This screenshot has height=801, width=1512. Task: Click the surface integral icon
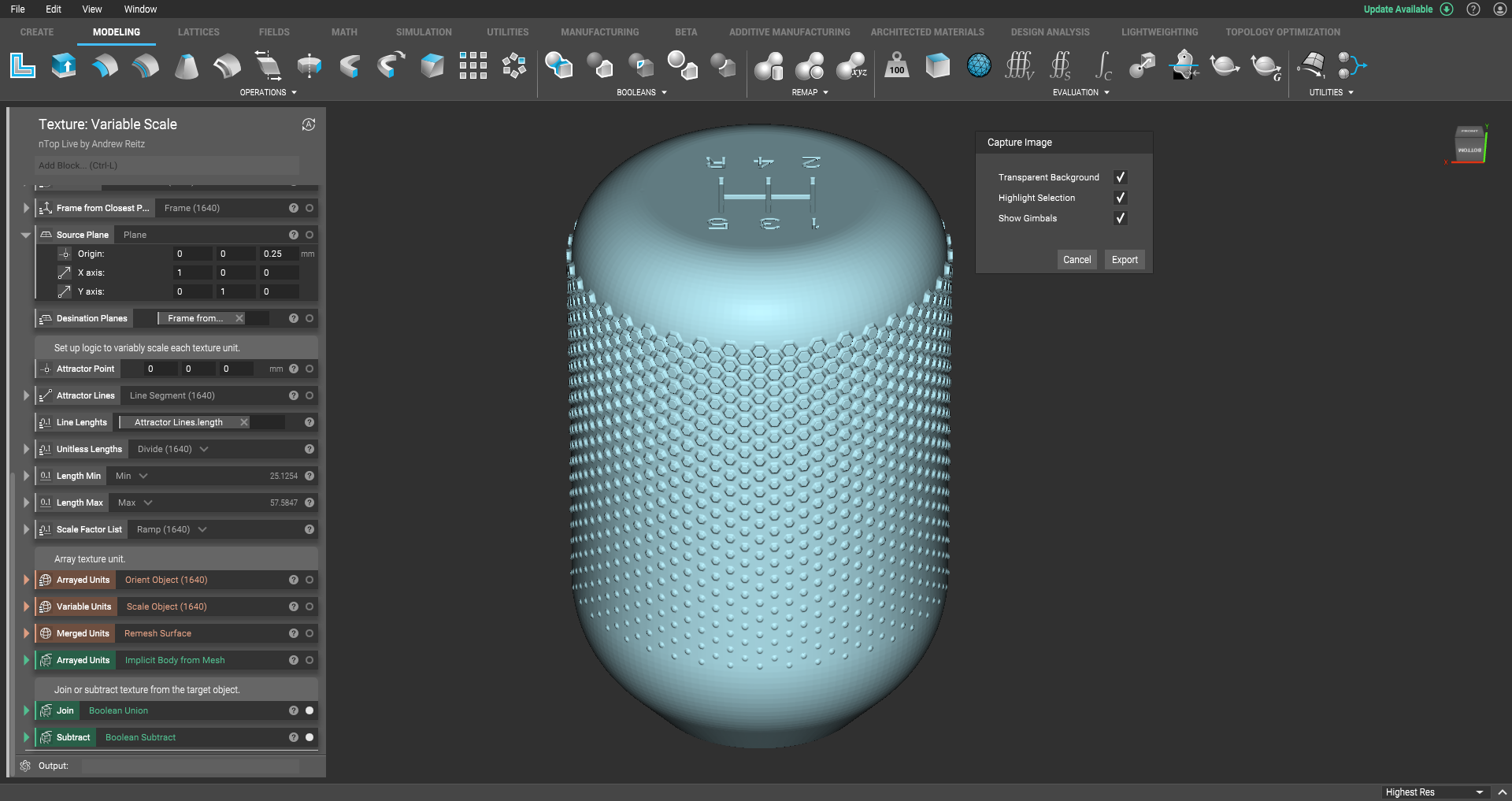1061,65
